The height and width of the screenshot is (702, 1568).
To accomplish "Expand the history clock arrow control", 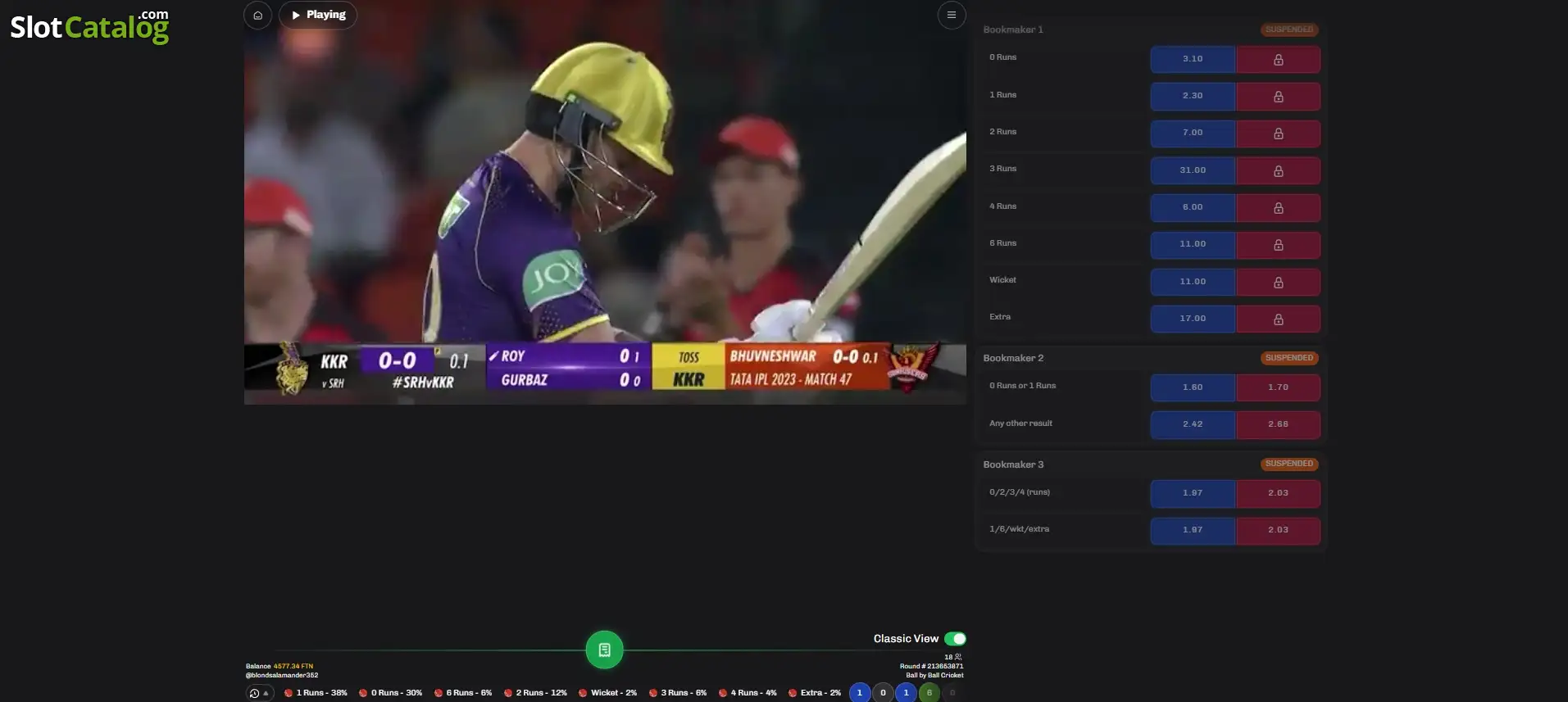I will pos(259,693).
